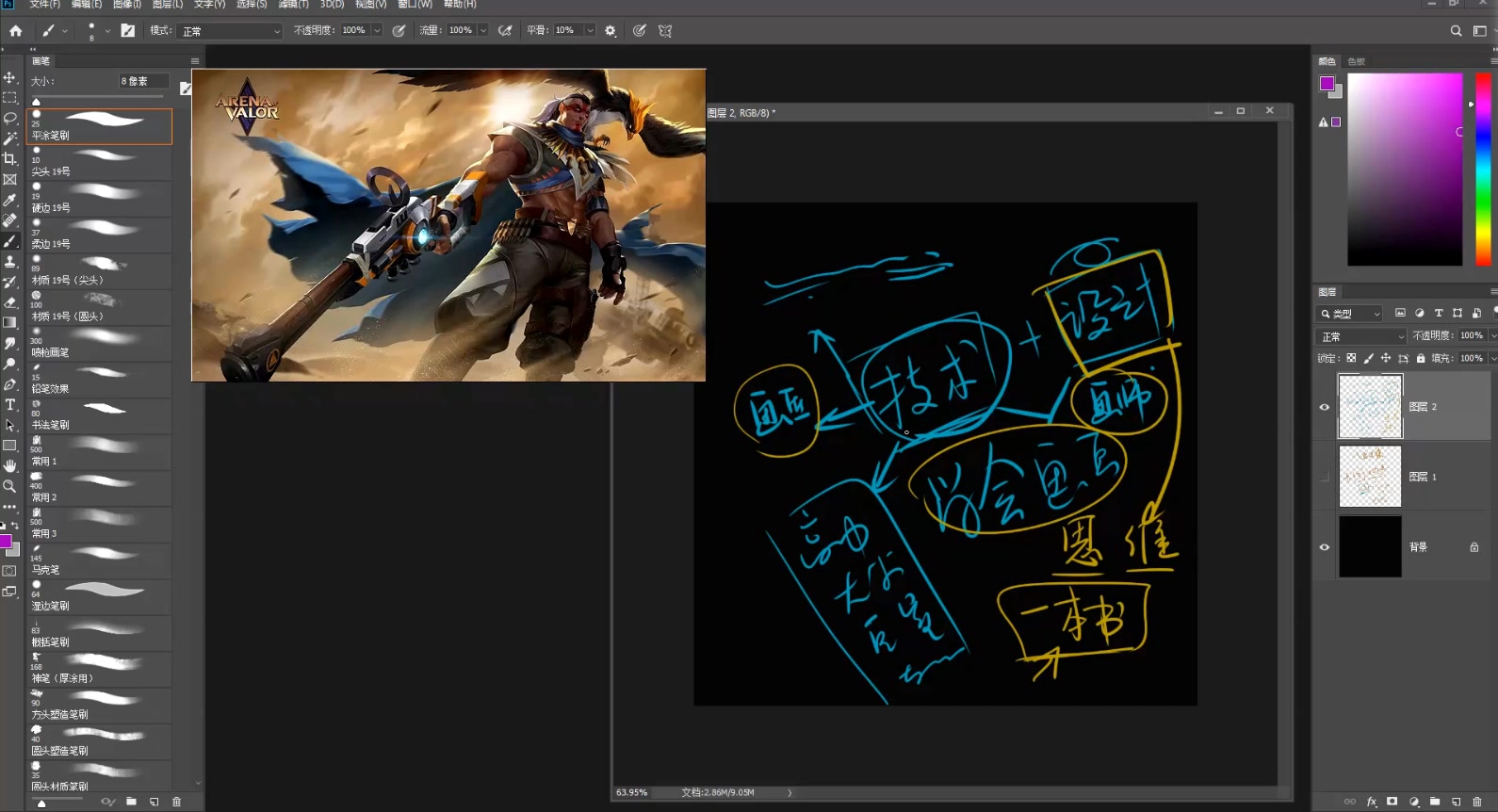Select the Gradient tool
Viewport: 1498px width, 812px height.
tap(9, 322)
